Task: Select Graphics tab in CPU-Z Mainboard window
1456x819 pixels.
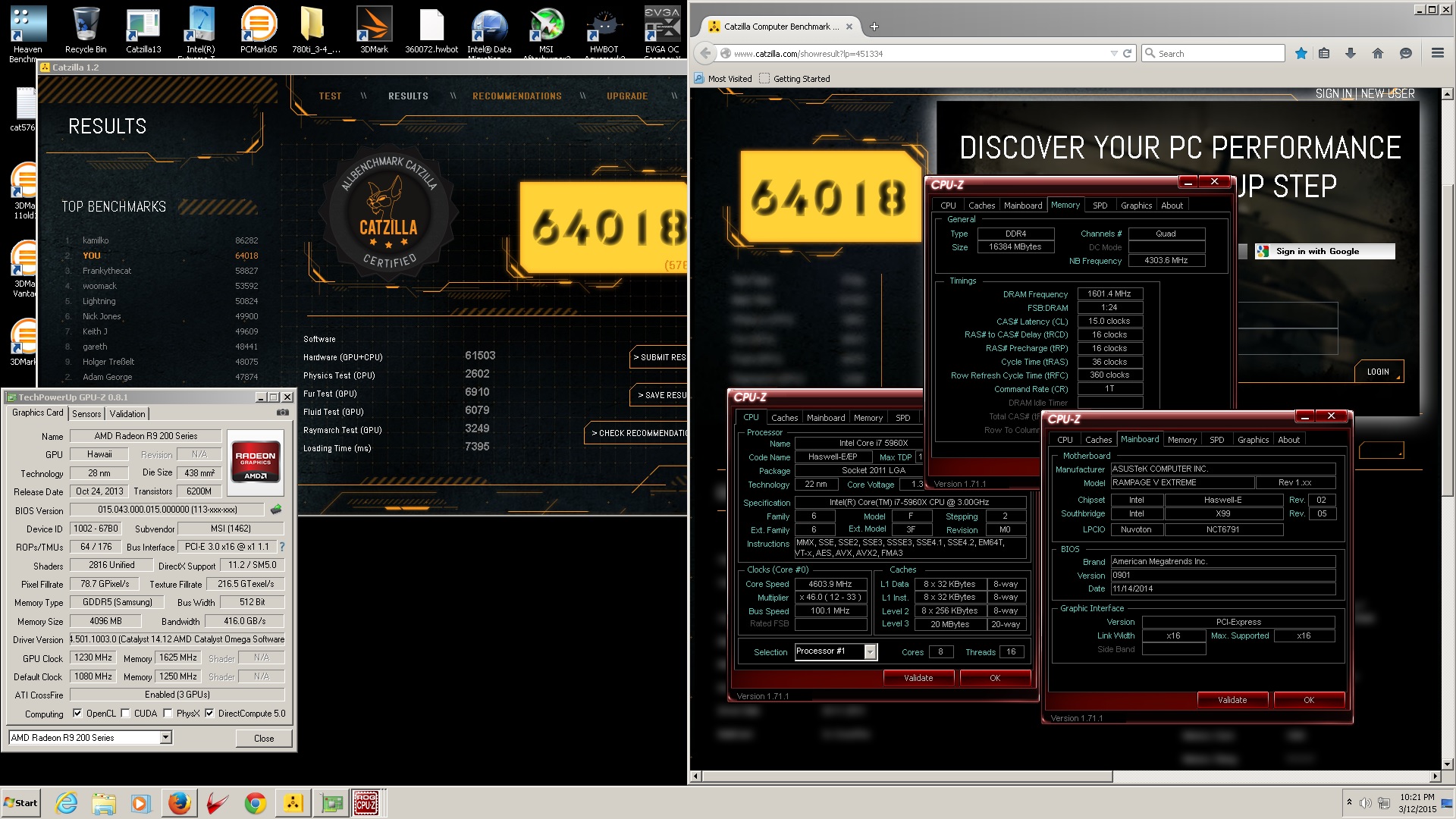Action: pos(1253,440)
